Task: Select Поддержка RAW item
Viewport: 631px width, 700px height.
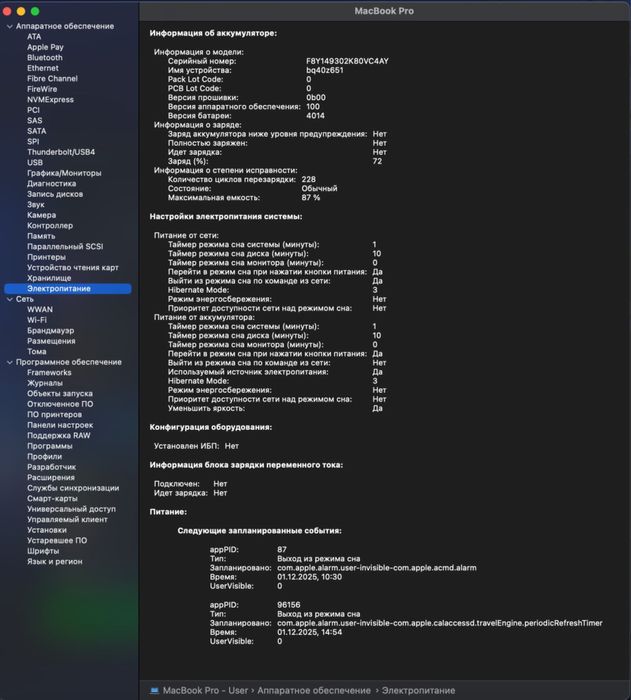Action: (x=59, y=436)
